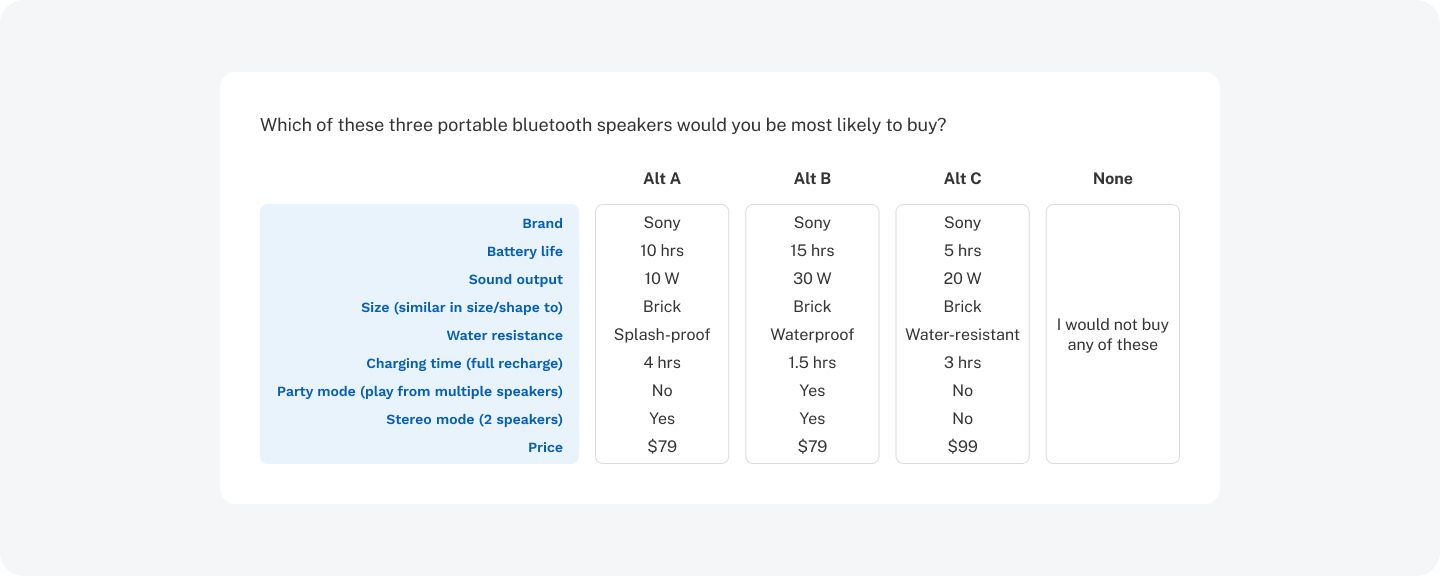Click 'I would not buy any of these'
Viewport: 1440px width, 576px height.
(1112, 334)
